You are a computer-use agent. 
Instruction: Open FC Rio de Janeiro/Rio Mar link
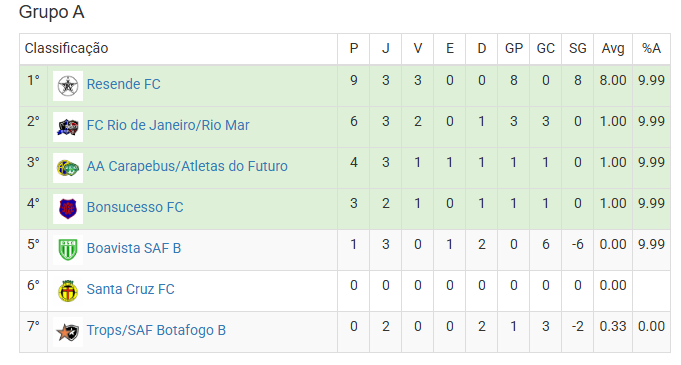coord(168,125)
